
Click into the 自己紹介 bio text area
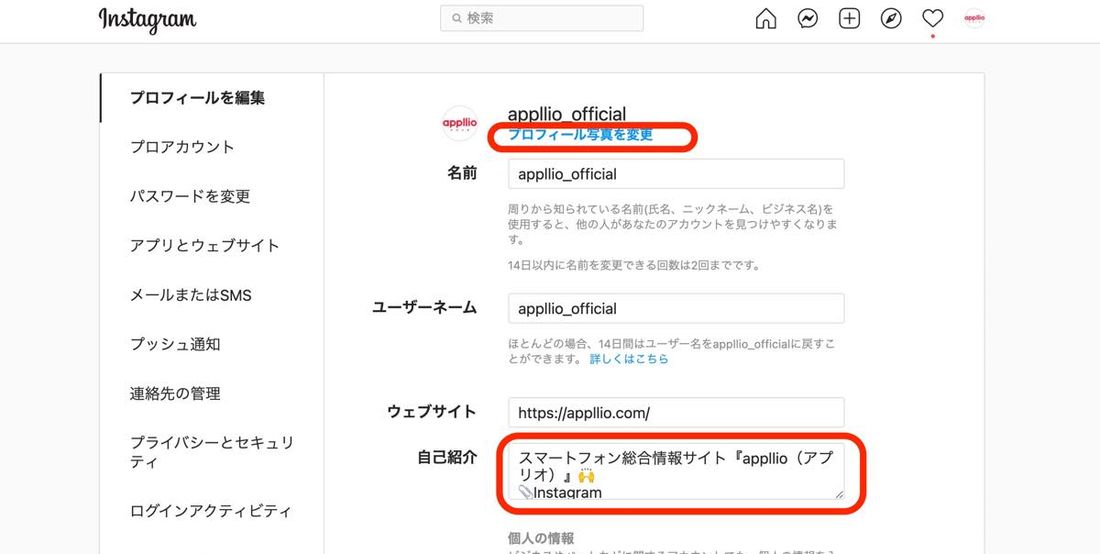676,471
